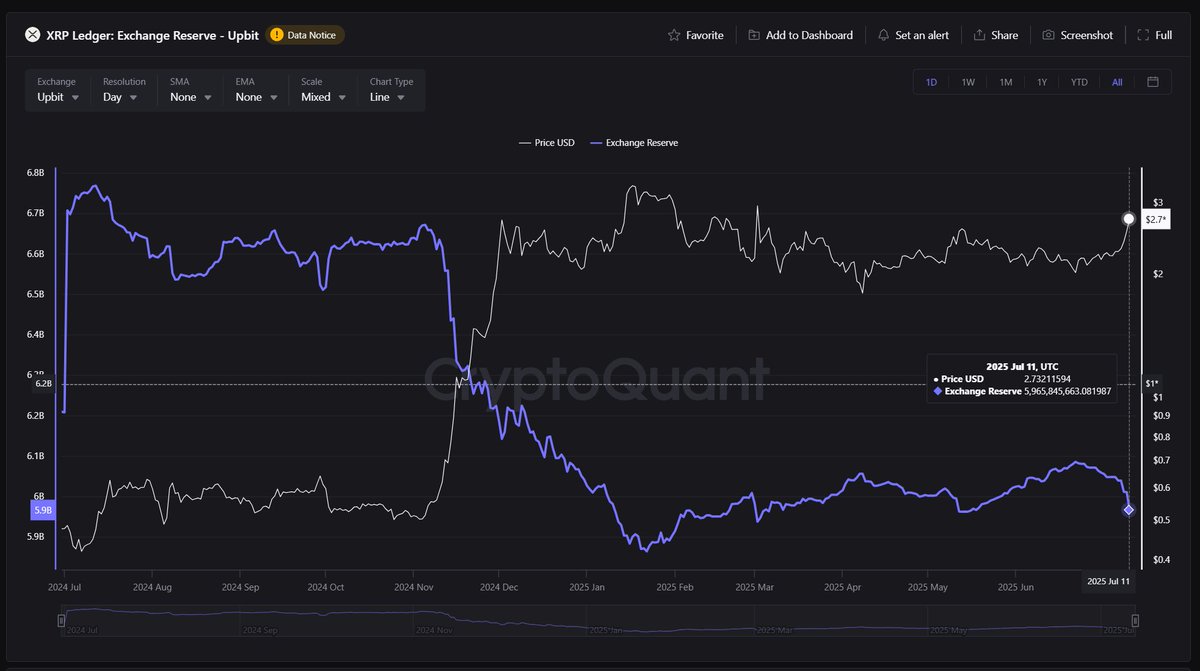The width and height of the screenshot is (1200, 671).
Task: Click the 2025 Jun x-axis label
Action: [x=1018, y=588]
